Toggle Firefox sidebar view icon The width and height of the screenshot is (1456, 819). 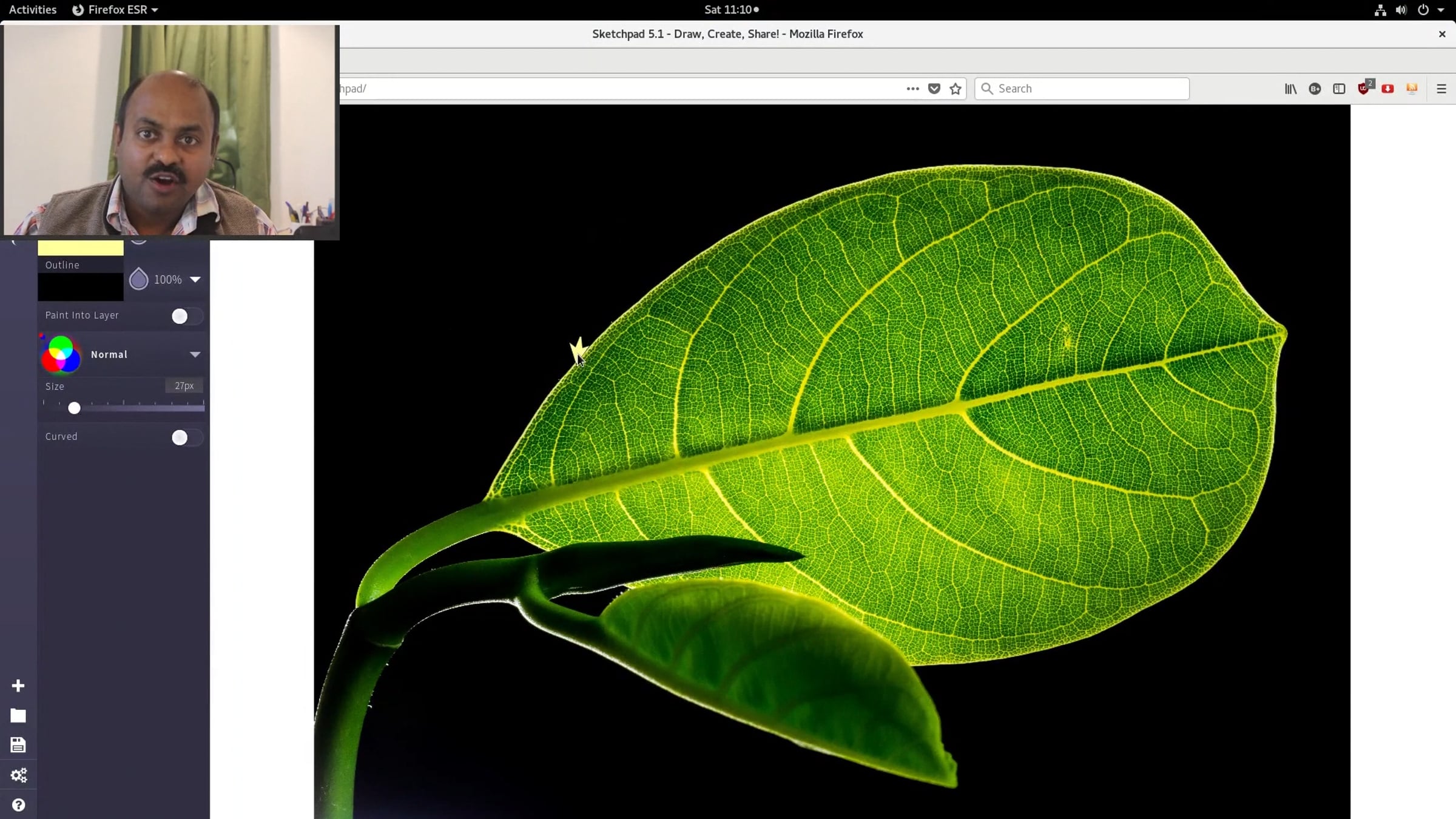click(x=1339, y=89)
